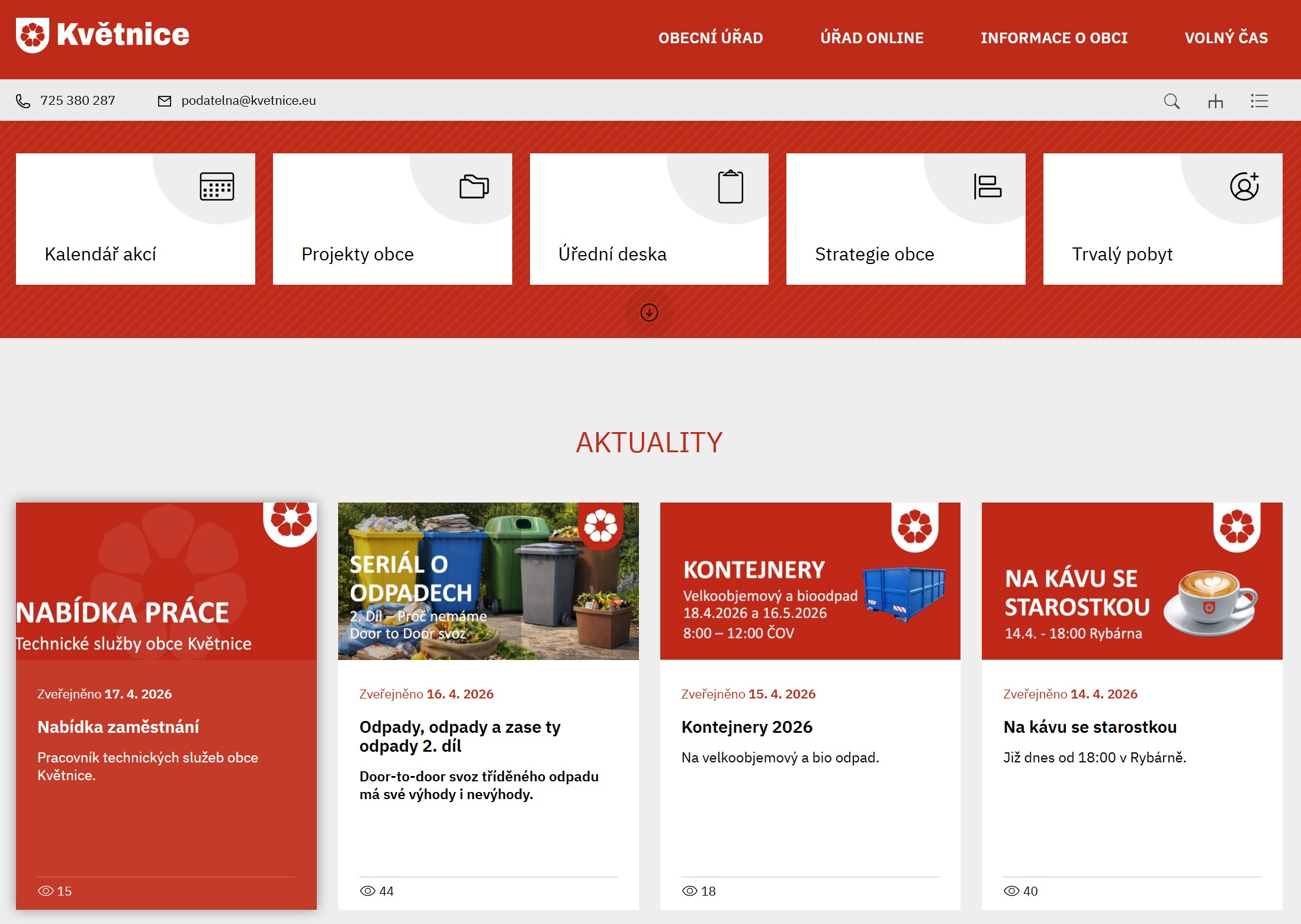Click the sitemap structure icon
Image resolution: width=1301 pixels, height=924 pixels.
1215,101
